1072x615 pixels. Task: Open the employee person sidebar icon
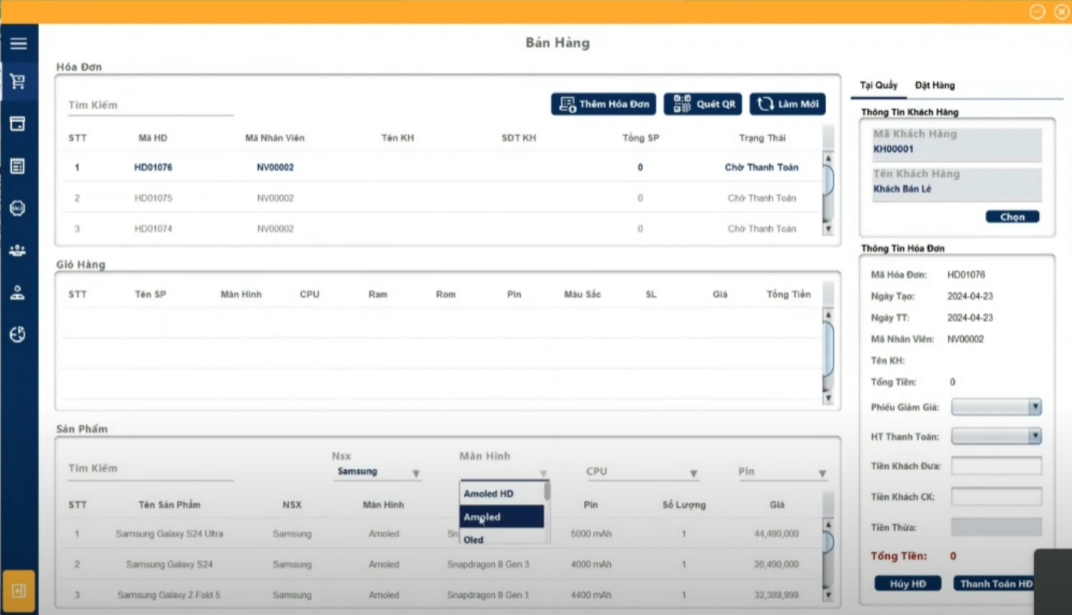[18, 292]
